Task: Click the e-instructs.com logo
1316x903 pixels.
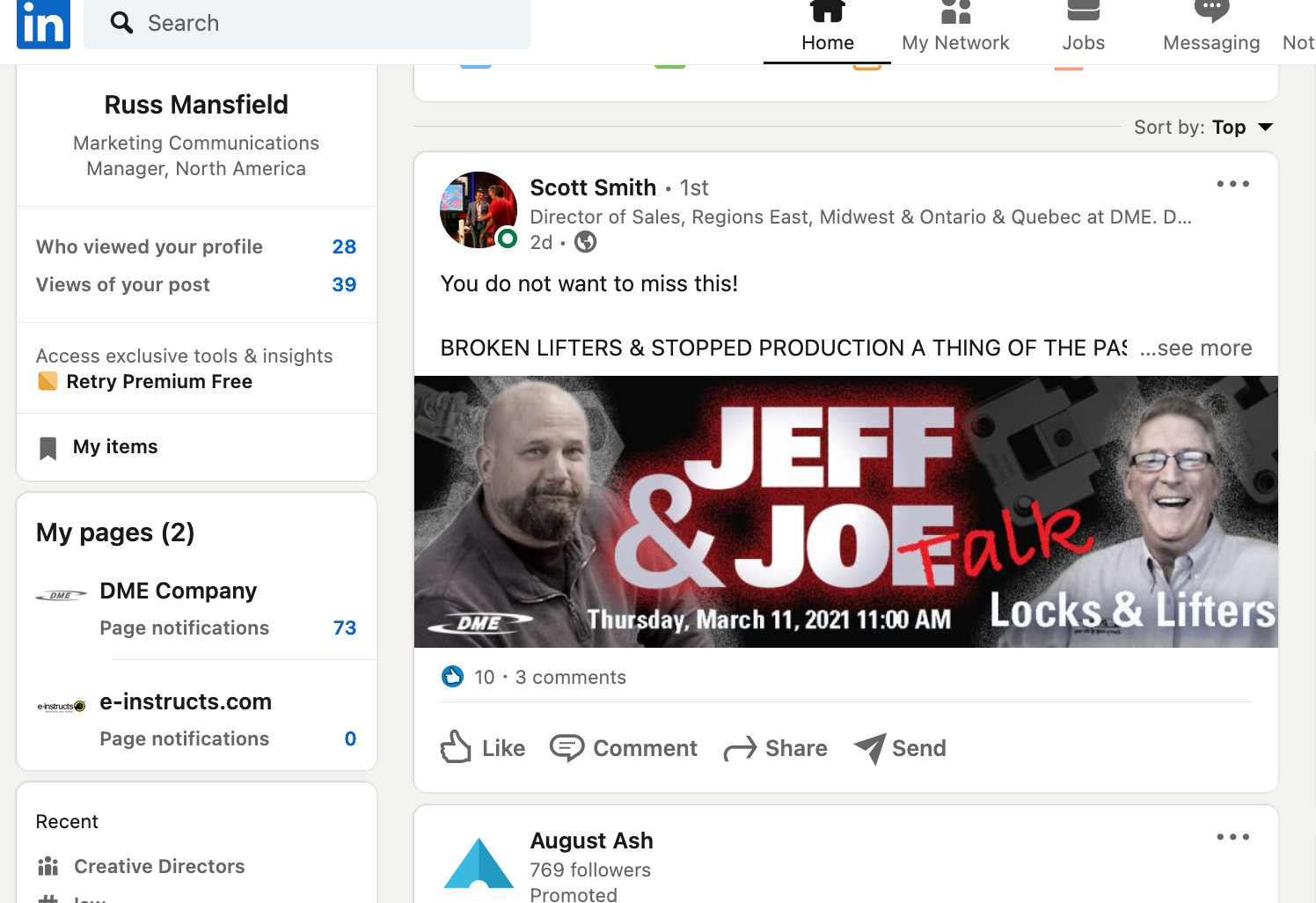Action: [x=61, y=706]
